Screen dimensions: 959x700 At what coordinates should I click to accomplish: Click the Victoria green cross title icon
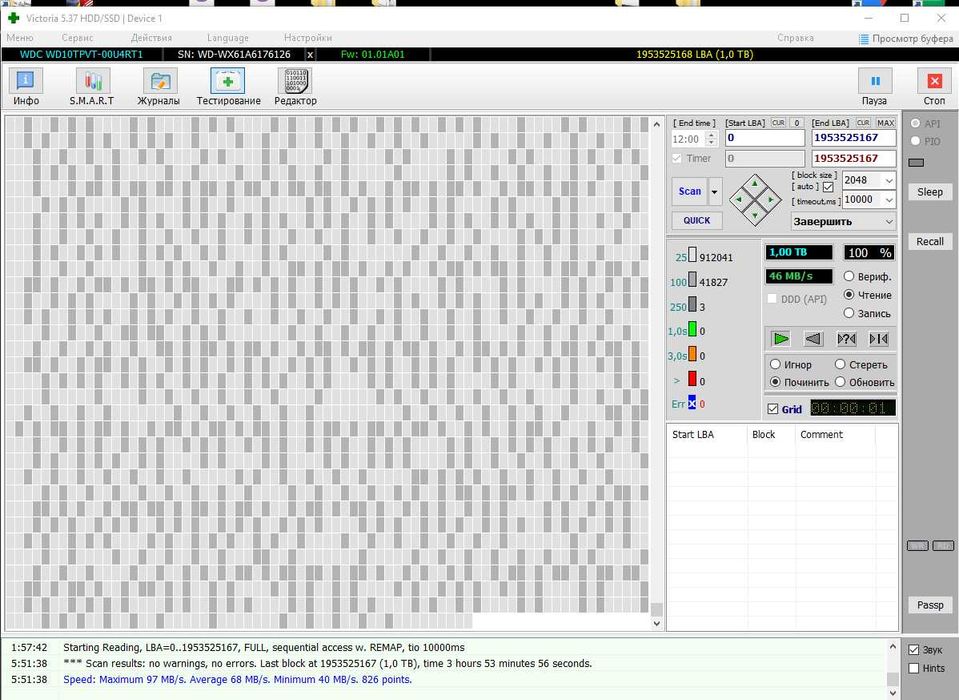pyautogui.click(x=13, y=18)
